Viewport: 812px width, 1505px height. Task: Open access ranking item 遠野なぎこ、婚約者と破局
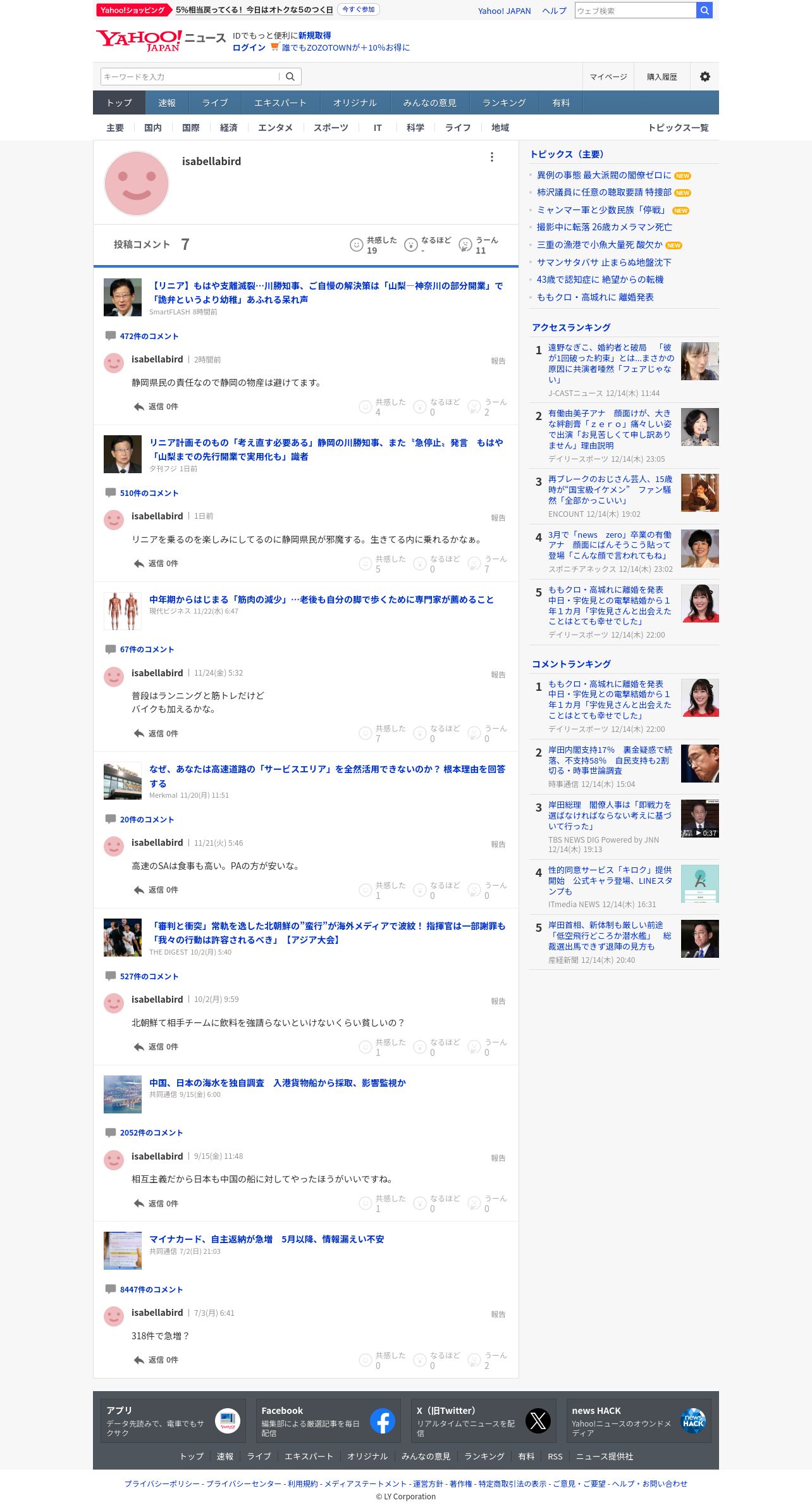pyautogui.click(x=611, y=363)
